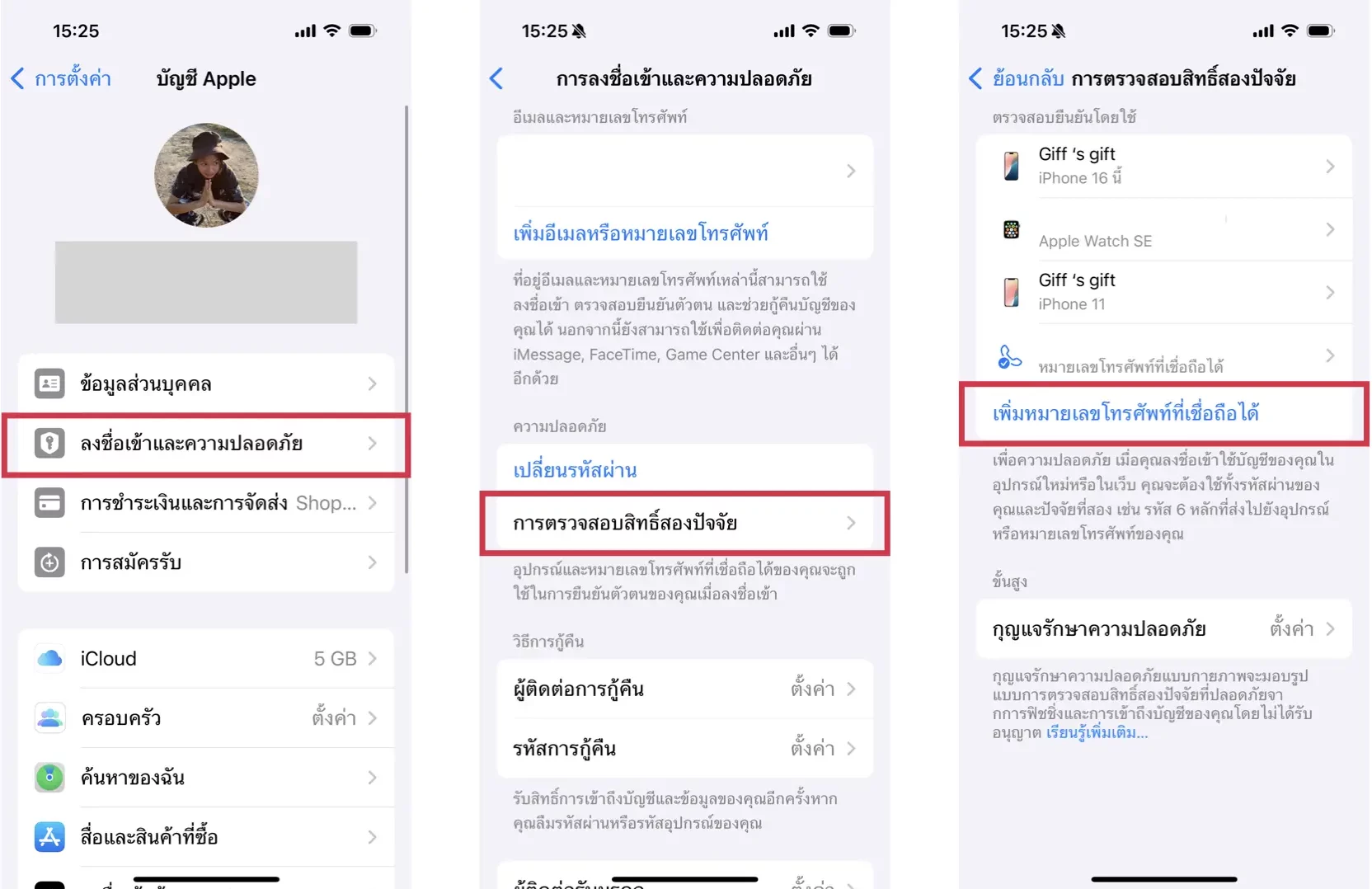Expand ผู้ติดต่อการกู้คืน row chevron
This screenshot has width=1372, height=889.
(x=852, y=689)
